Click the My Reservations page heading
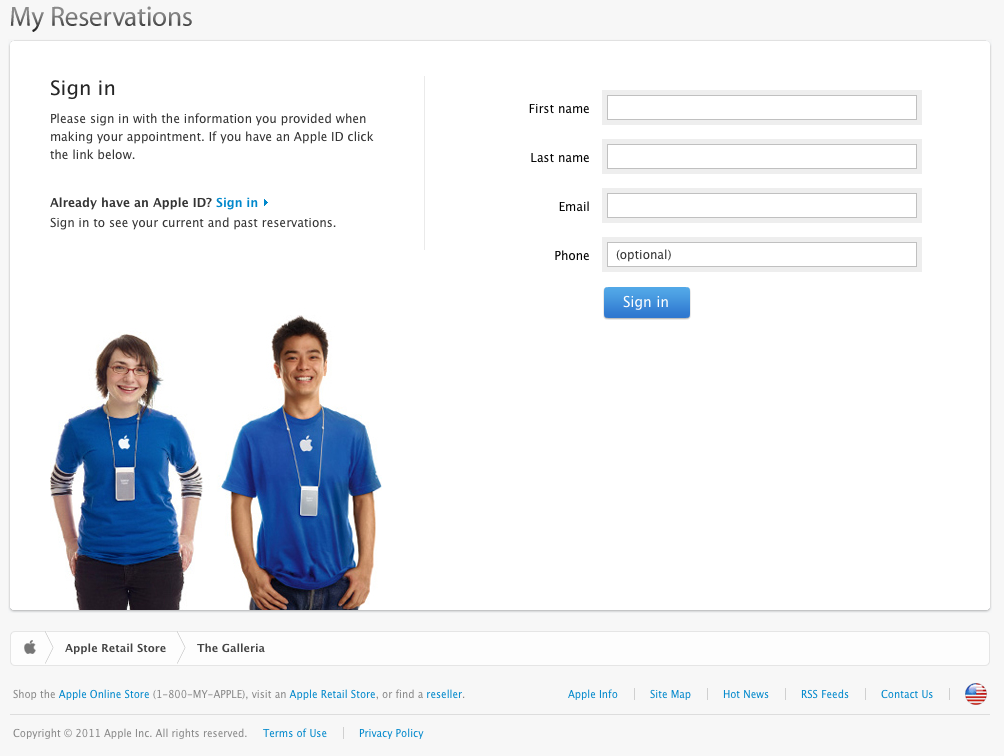The width and height of the screenshot is (1004, 756). pyautogui.click(x=101, y=17)
